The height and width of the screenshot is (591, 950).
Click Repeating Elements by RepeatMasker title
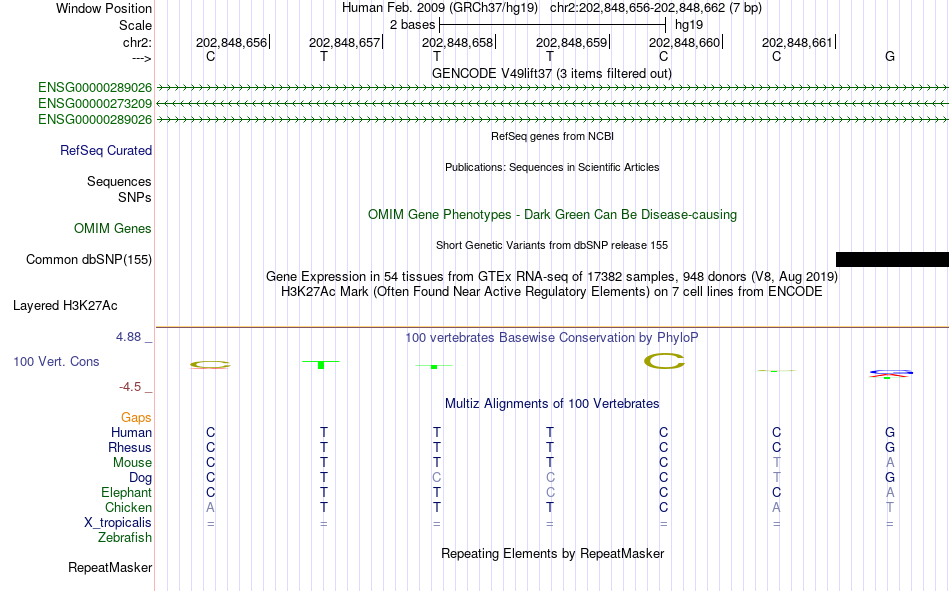click(552, 553)
